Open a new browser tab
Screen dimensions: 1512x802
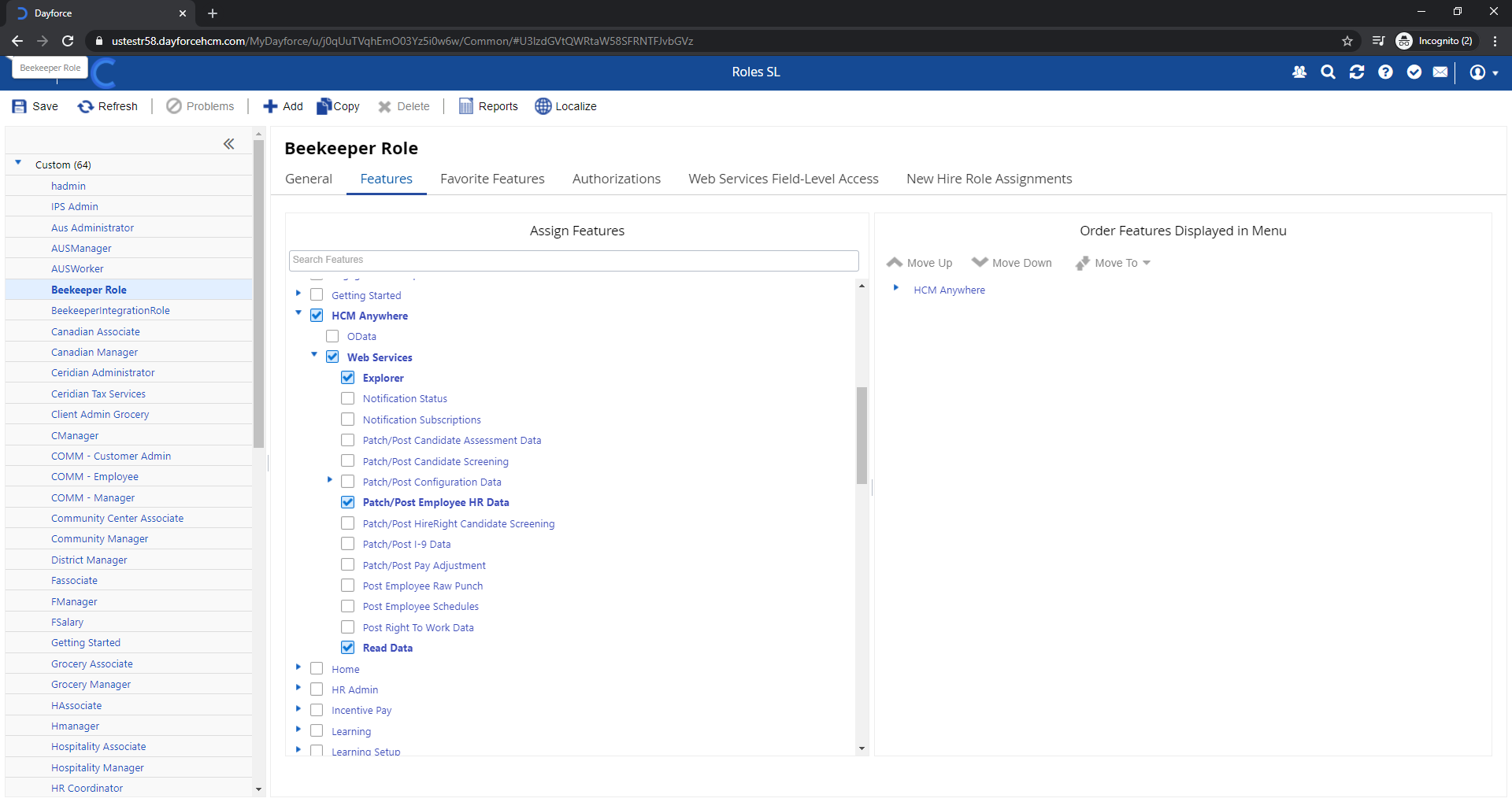click(213, 13)
